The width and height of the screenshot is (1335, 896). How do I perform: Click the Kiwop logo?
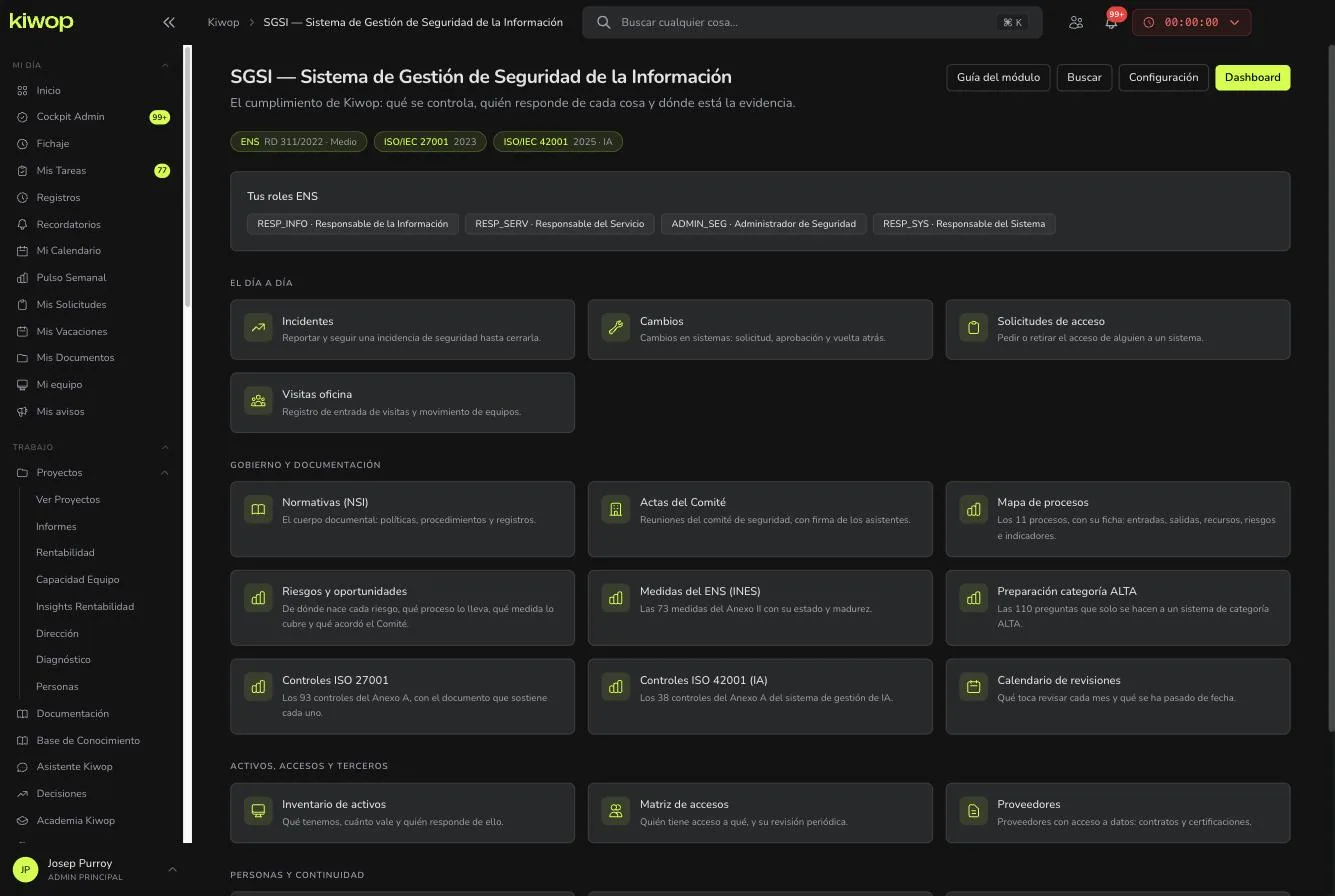(x=41, y=21)
